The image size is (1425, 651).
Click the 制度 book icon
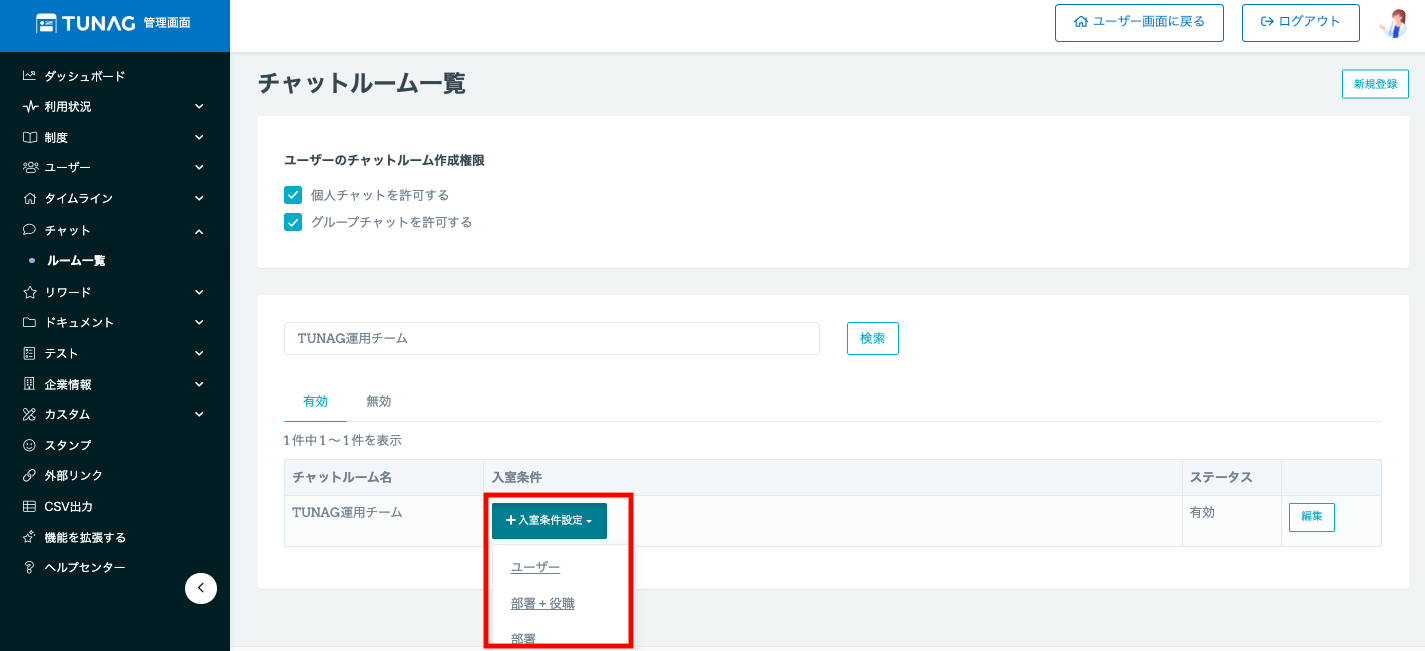tap(30, 137)
